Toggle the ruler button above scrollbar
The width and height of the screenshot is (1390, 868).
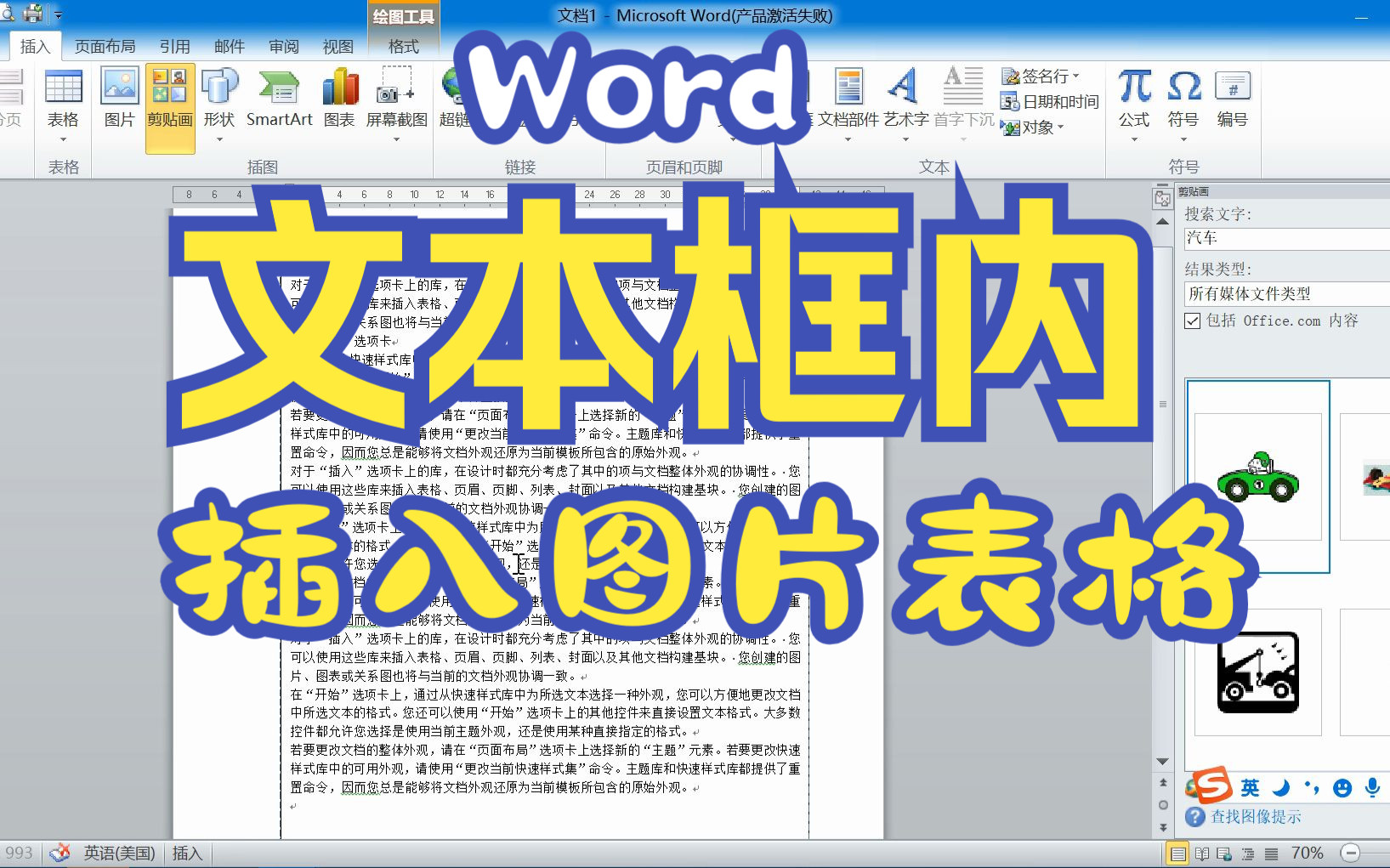point(1162,198)
